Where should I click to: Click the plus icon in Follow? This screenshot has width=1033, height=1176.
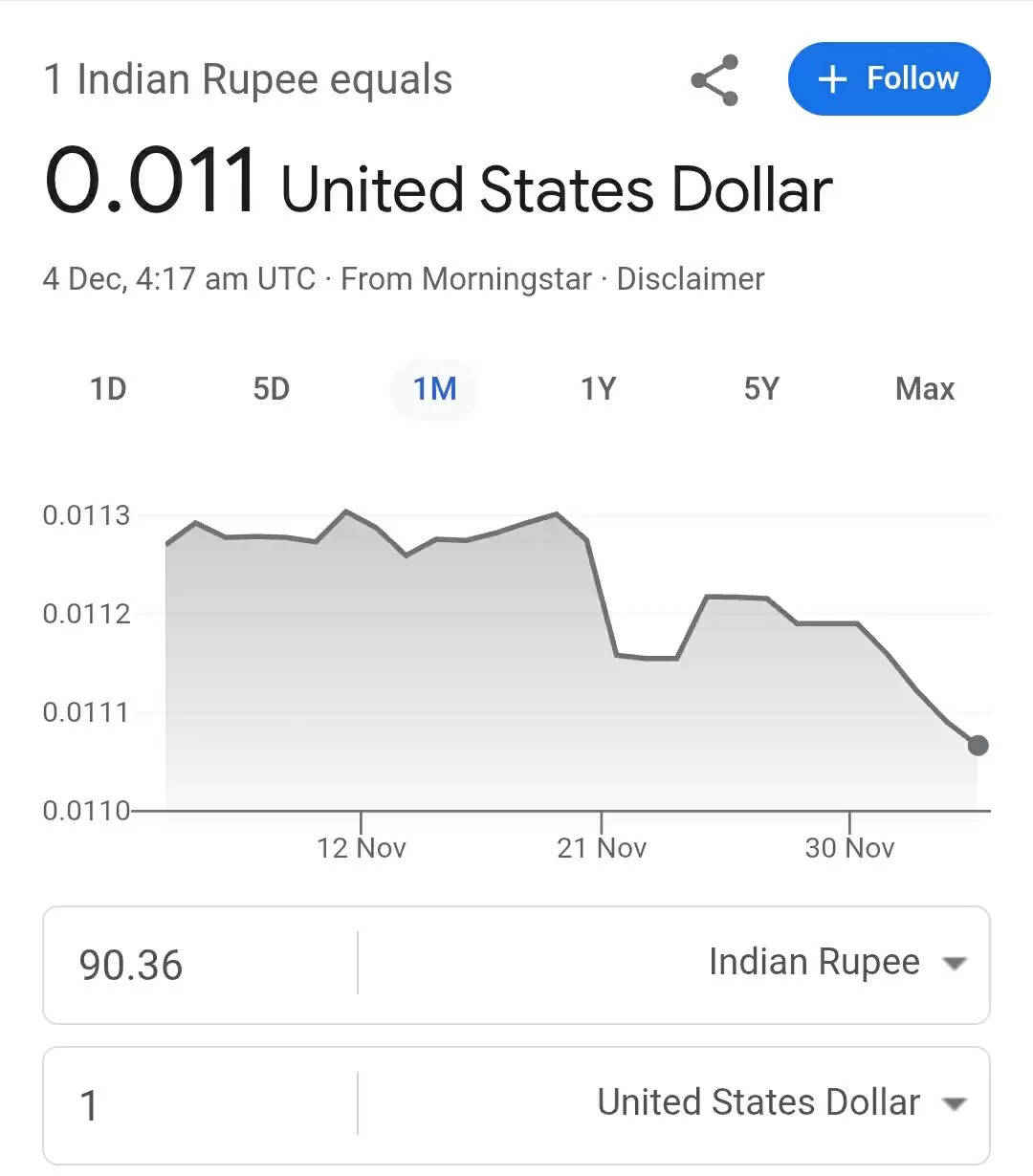pyautogui.click(x=833, y=79)
